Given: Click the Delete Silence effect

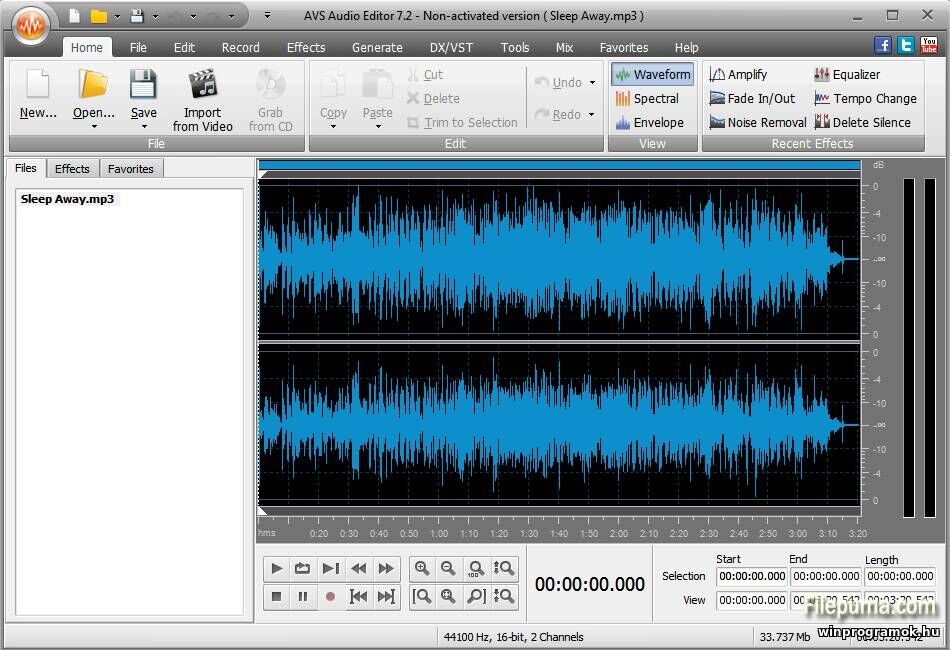Looking at the screenshot, I should [x=862, y=122].
